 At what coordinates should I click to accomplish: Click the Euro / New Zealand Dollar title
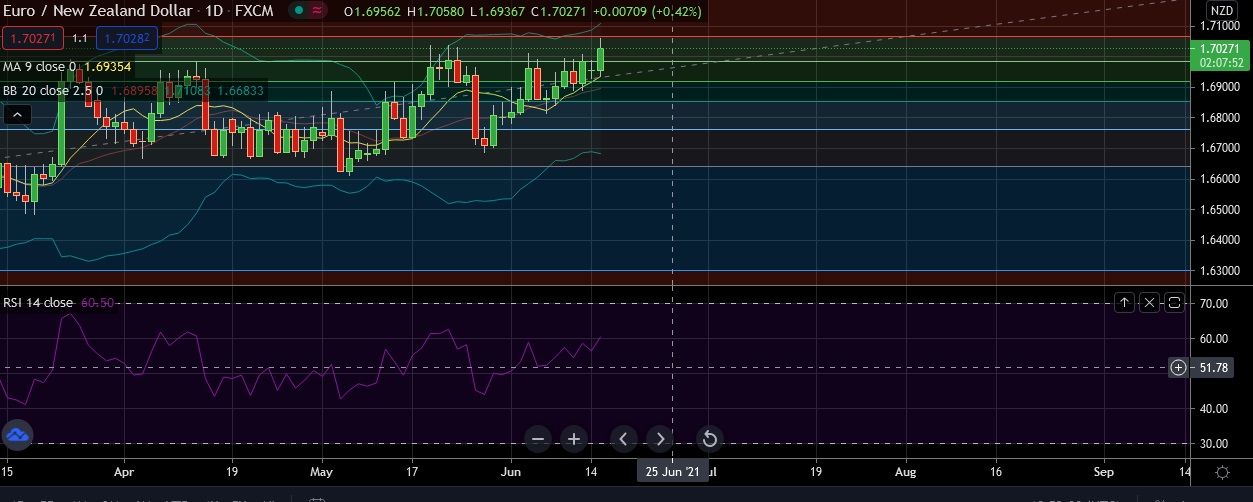(97, 11)
